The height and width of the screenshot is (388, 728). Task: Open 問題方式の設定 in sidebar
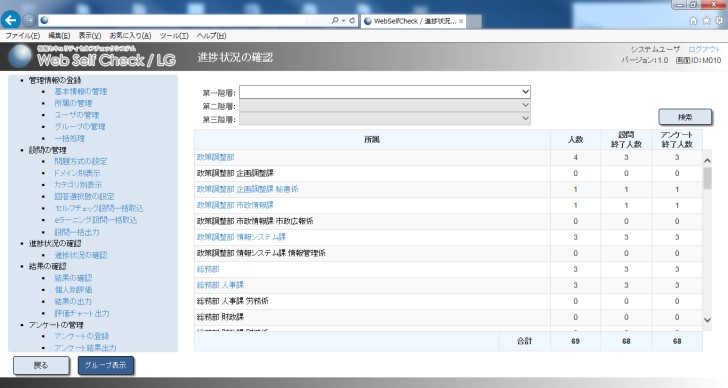(x=81, y=161)
